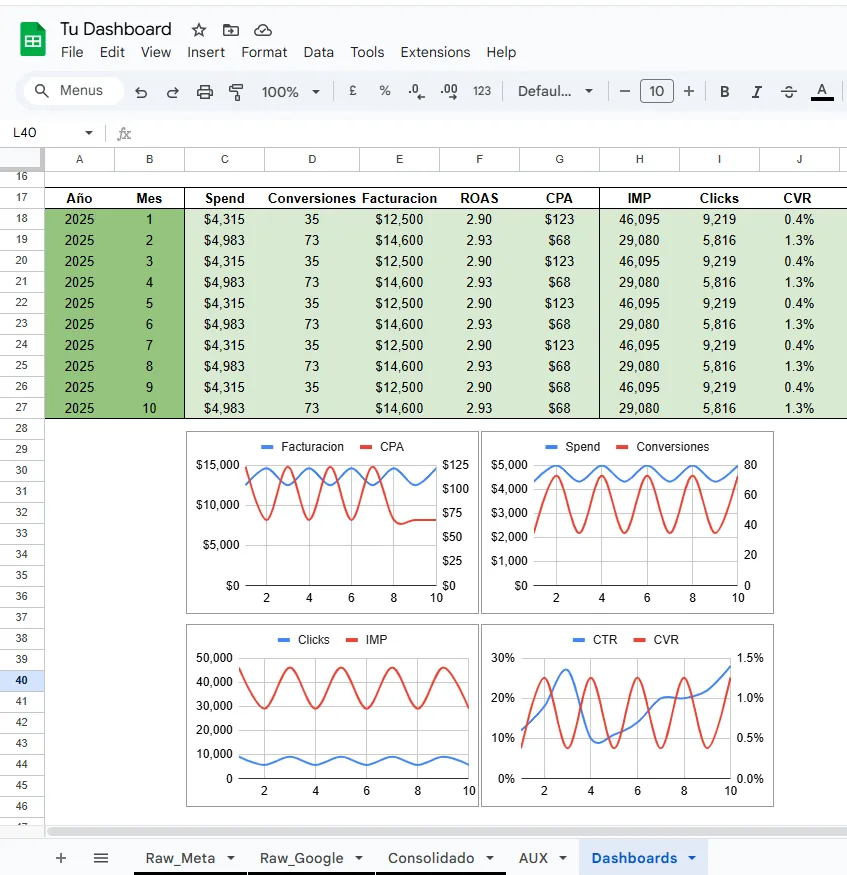Print the spreadsheet using printer icon
Screen dimensions: 847x875
point(205,92)
